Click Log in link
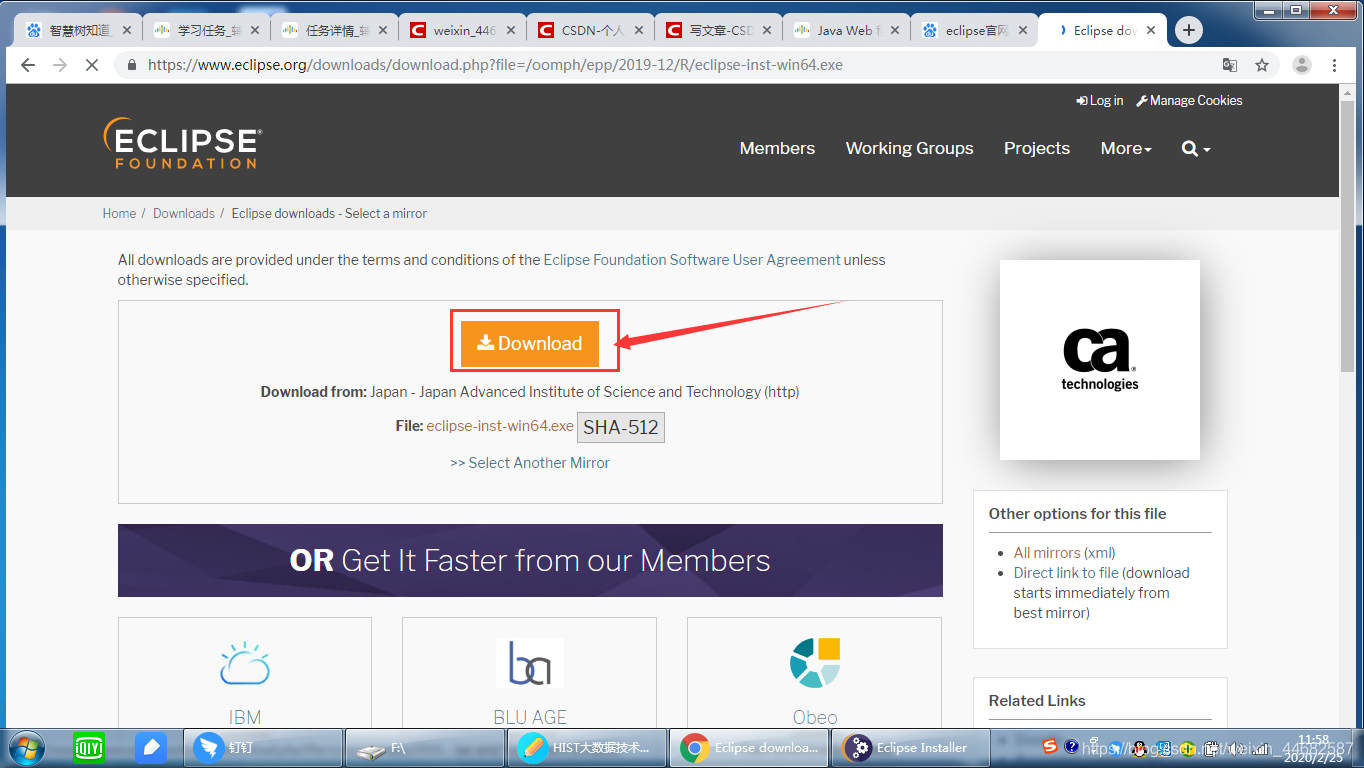Screen dimensions: 1364x768 click(x=1099, y=101)
